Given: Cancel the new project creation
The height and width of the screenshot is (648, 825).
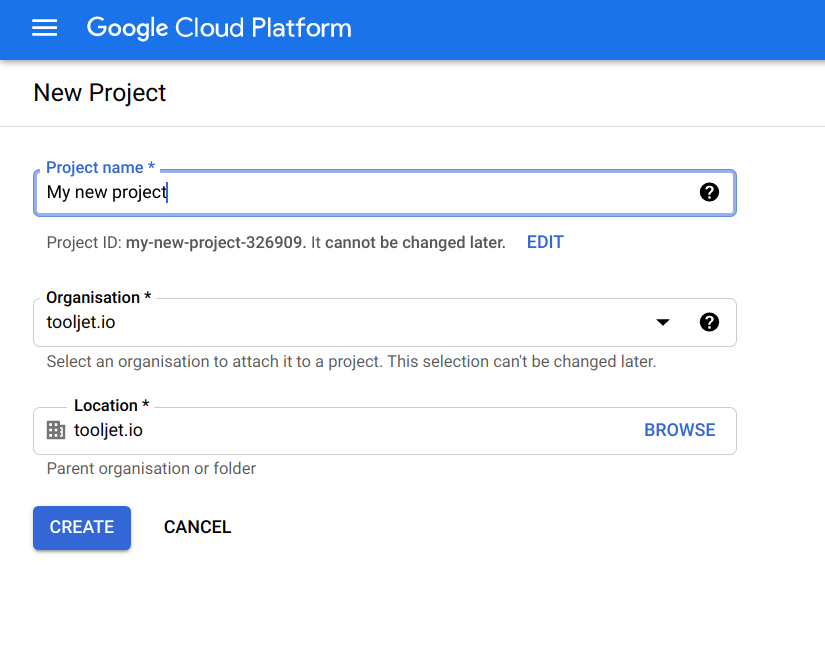Looking at the screenshot, I should coord(197,527).
